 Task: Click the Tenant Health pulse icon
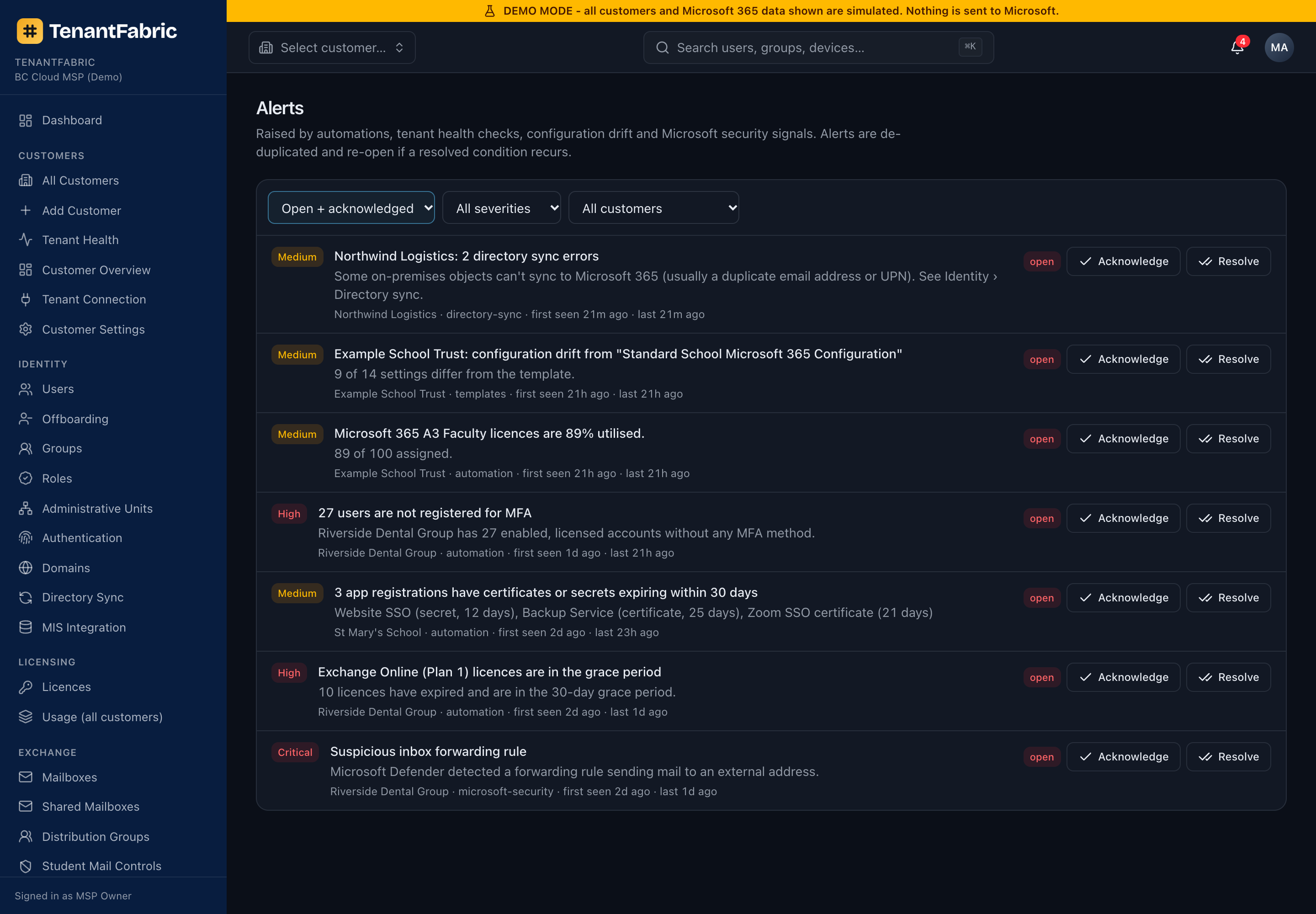(x=25, y=239)
